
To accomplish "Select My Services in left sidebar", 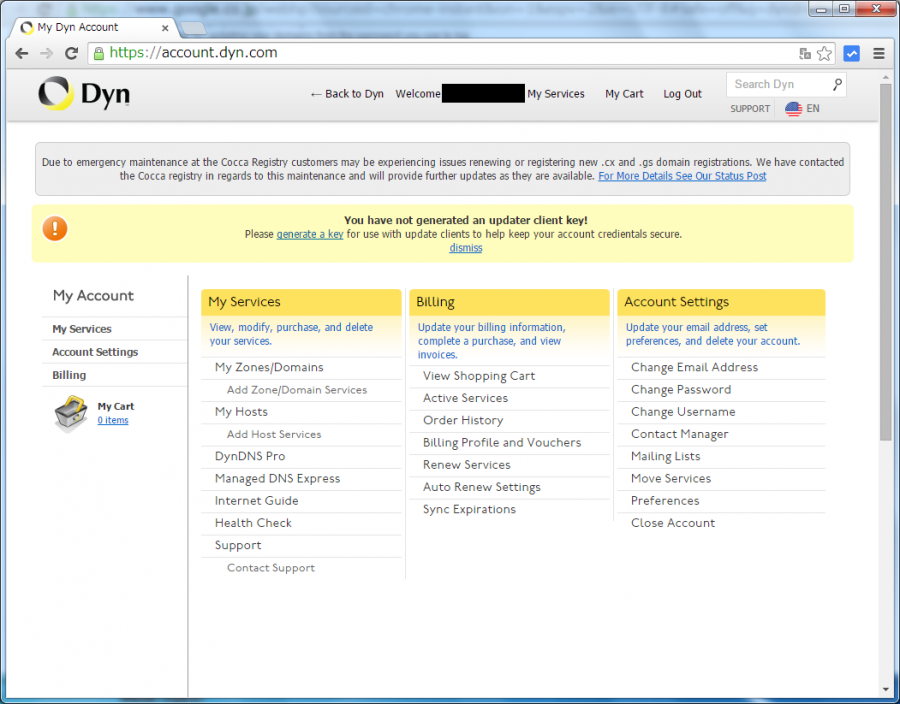I will tap(82, 329).
